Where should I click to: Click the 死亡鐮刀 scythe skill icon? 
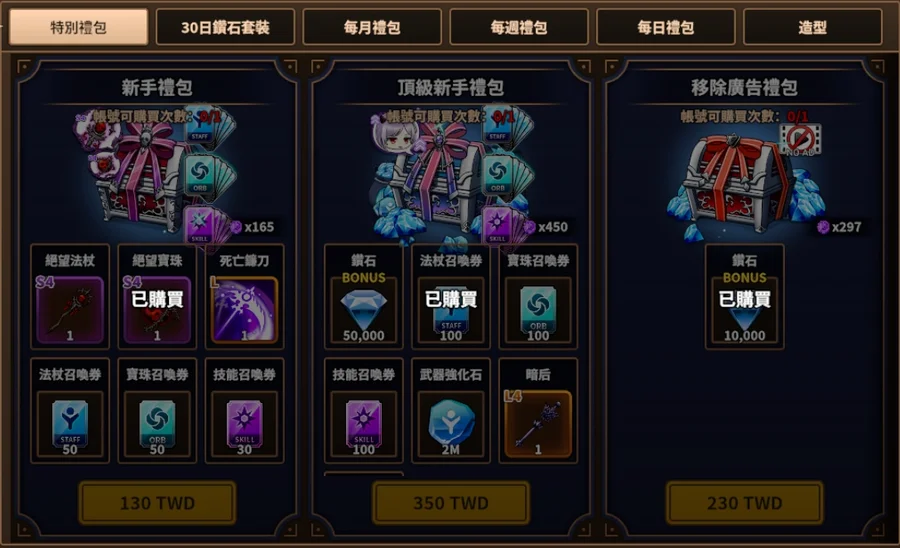click(x=245, y=310)
